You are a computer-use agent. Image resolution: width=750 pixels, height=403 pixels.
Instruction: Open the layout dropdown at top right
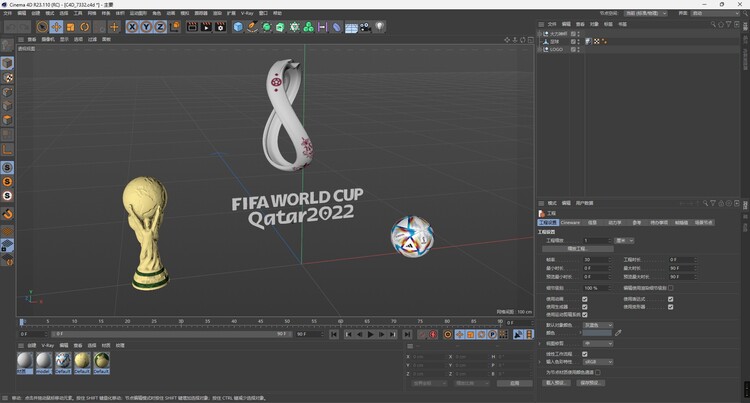[x=715, y=13]
